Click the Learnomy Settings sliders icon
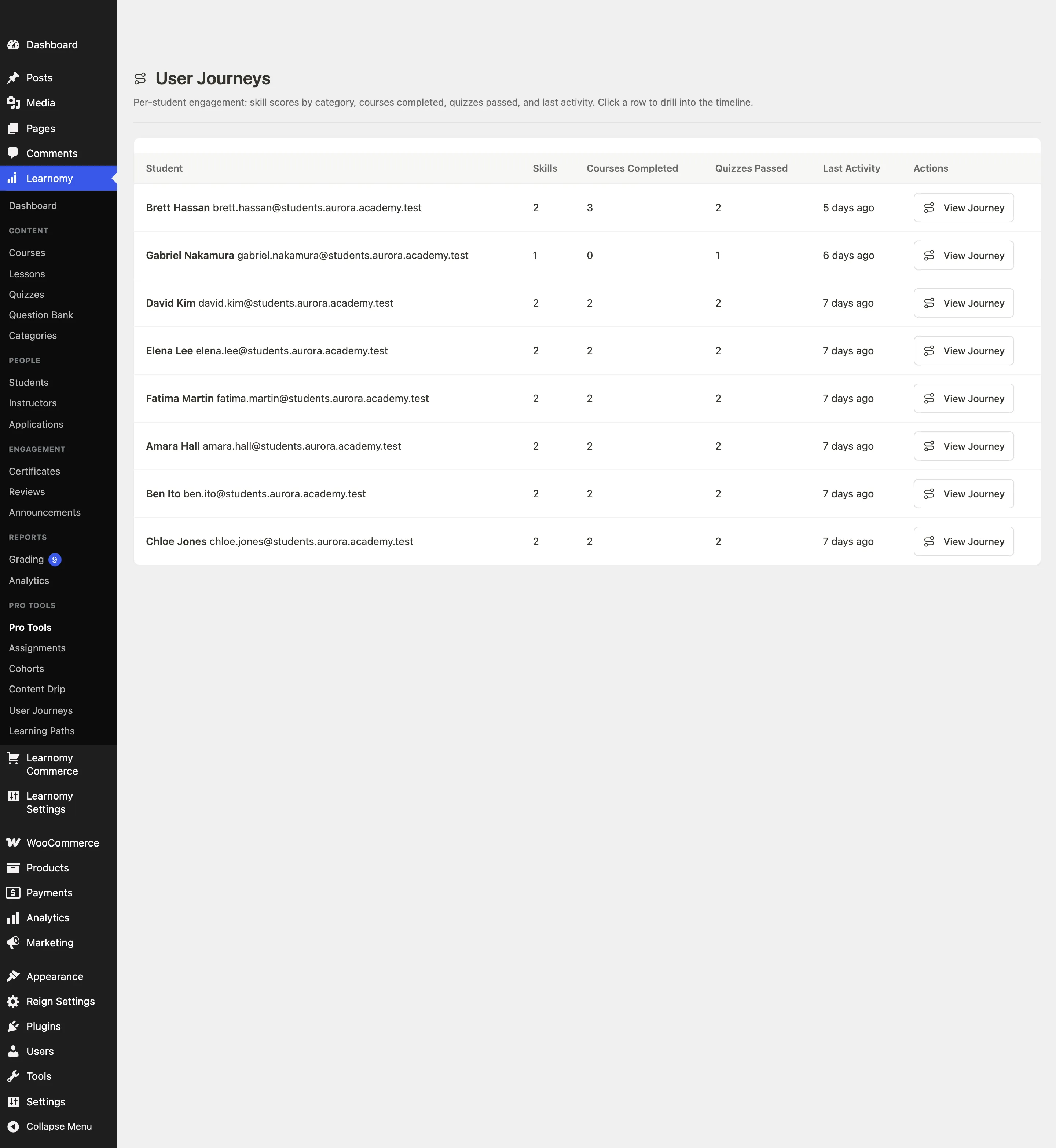This screenshot has width=1056, height=1148. pos(13,796)
